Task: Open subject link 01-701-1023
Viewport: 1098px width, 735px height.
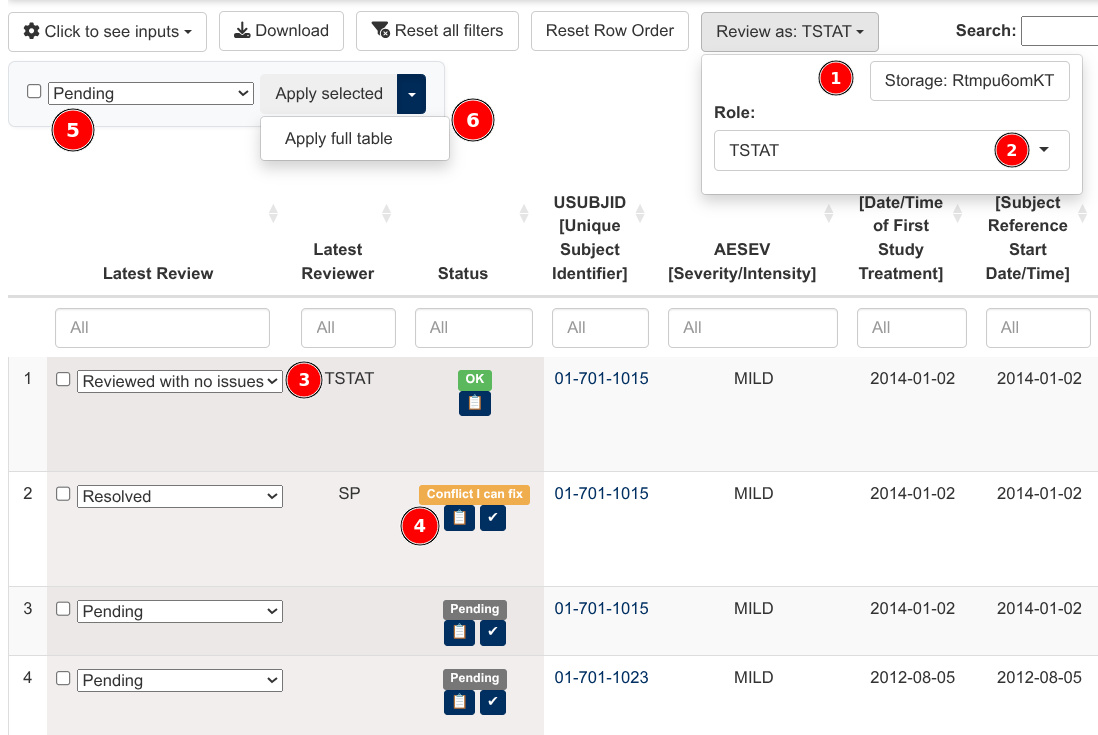Action: (x=601, y=678)
